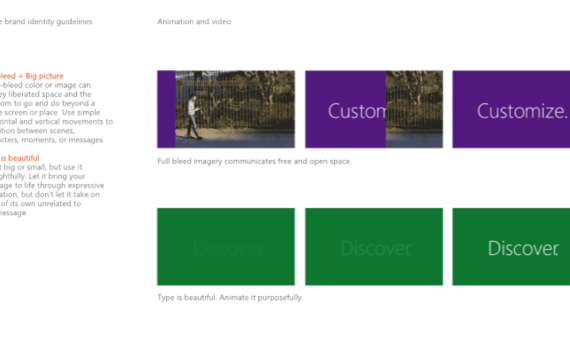Select the orange 'Big picture' heading
Viewport: 570px width, 360px height.
(x=44, y=76)
